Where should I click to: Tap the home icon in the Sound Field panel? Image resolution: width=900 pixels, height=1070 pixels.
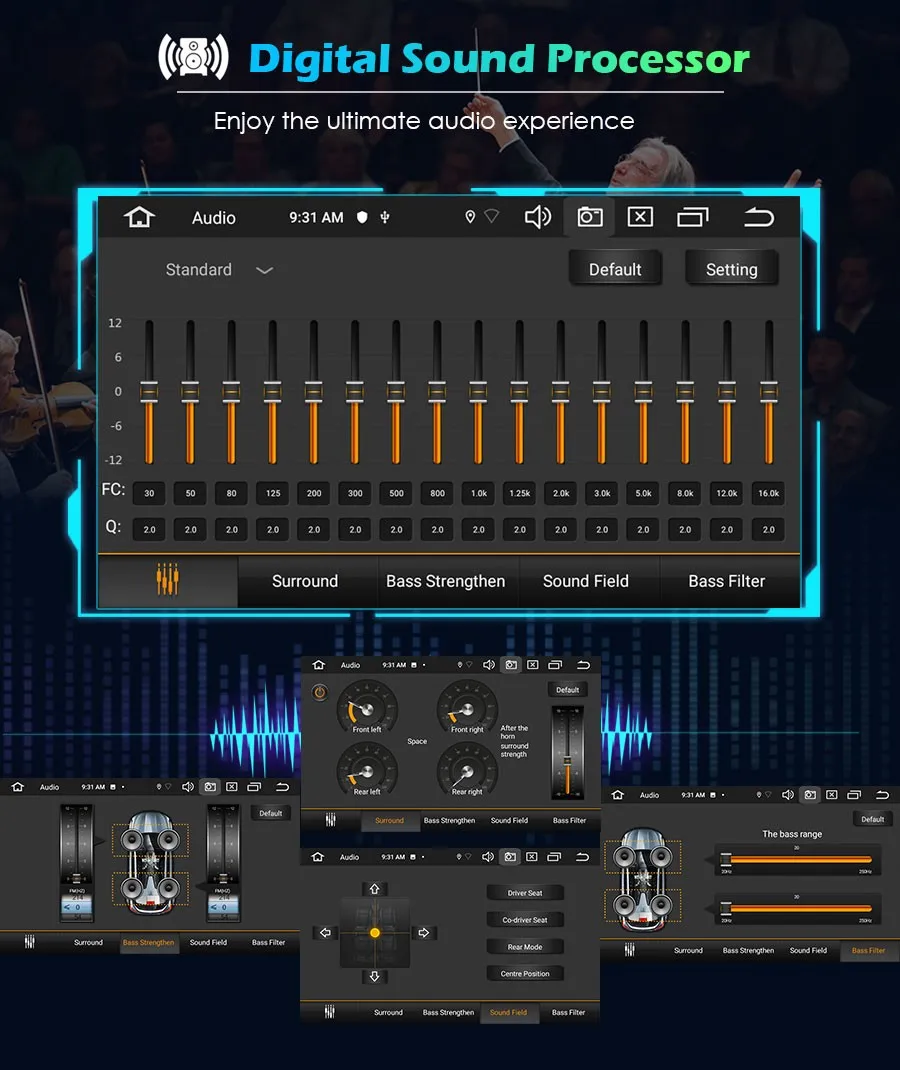317,856
